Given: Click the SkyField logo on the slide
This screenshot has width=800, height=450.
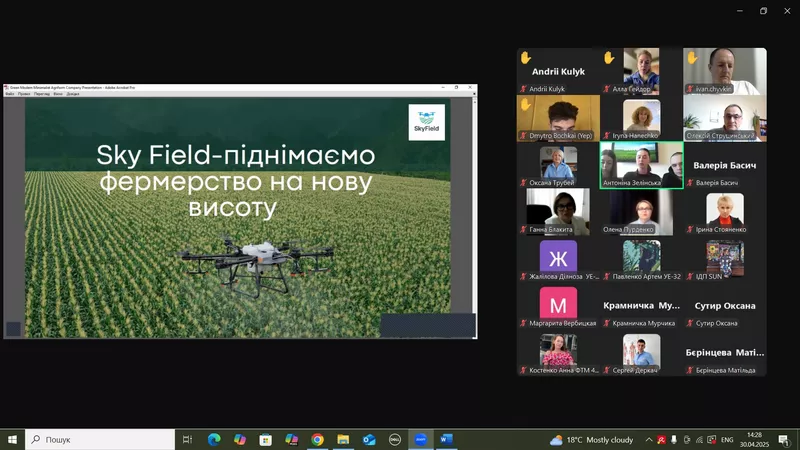Looking at the screenshot, I should [x=427, y=122].
